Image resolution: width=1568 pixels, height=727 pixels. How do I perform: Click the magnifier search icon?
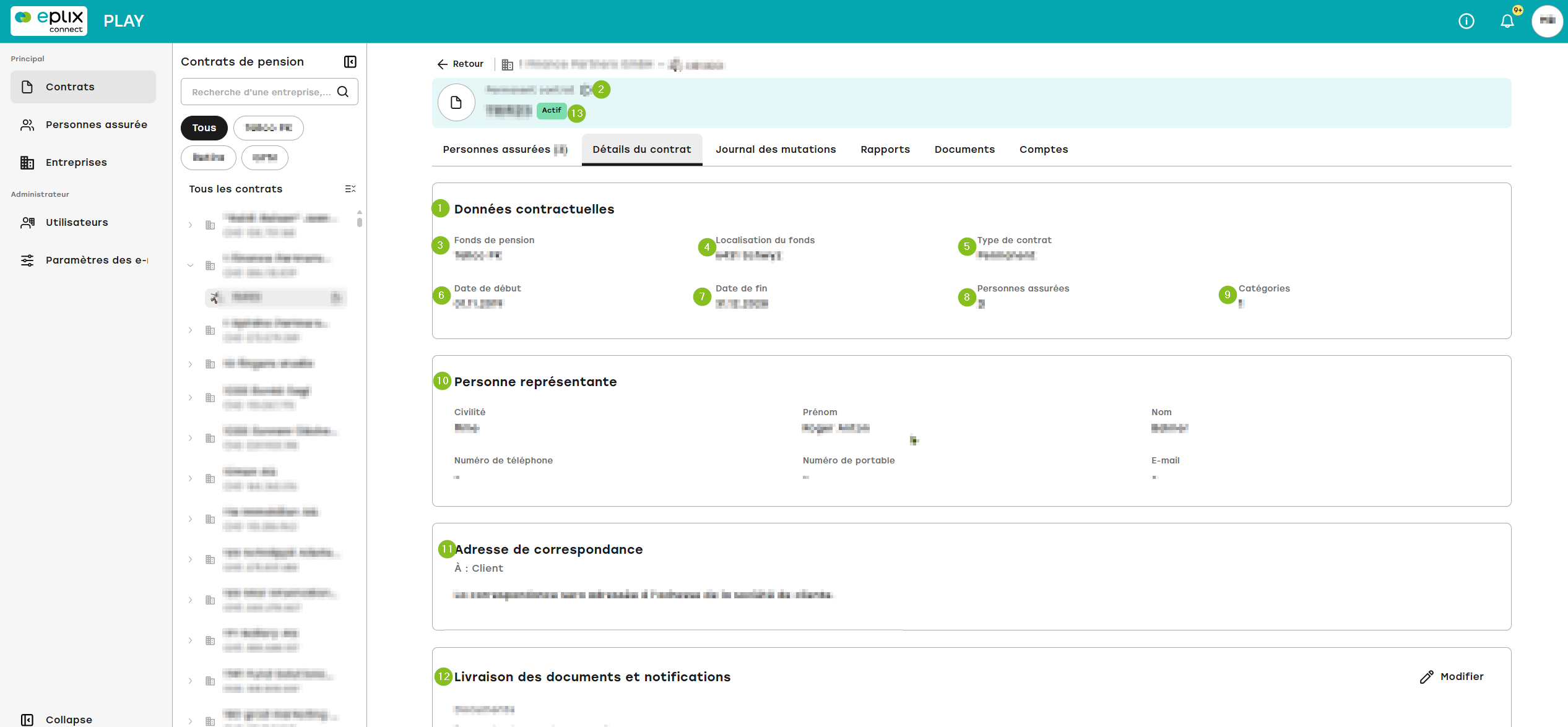click(x=343, y=92)
